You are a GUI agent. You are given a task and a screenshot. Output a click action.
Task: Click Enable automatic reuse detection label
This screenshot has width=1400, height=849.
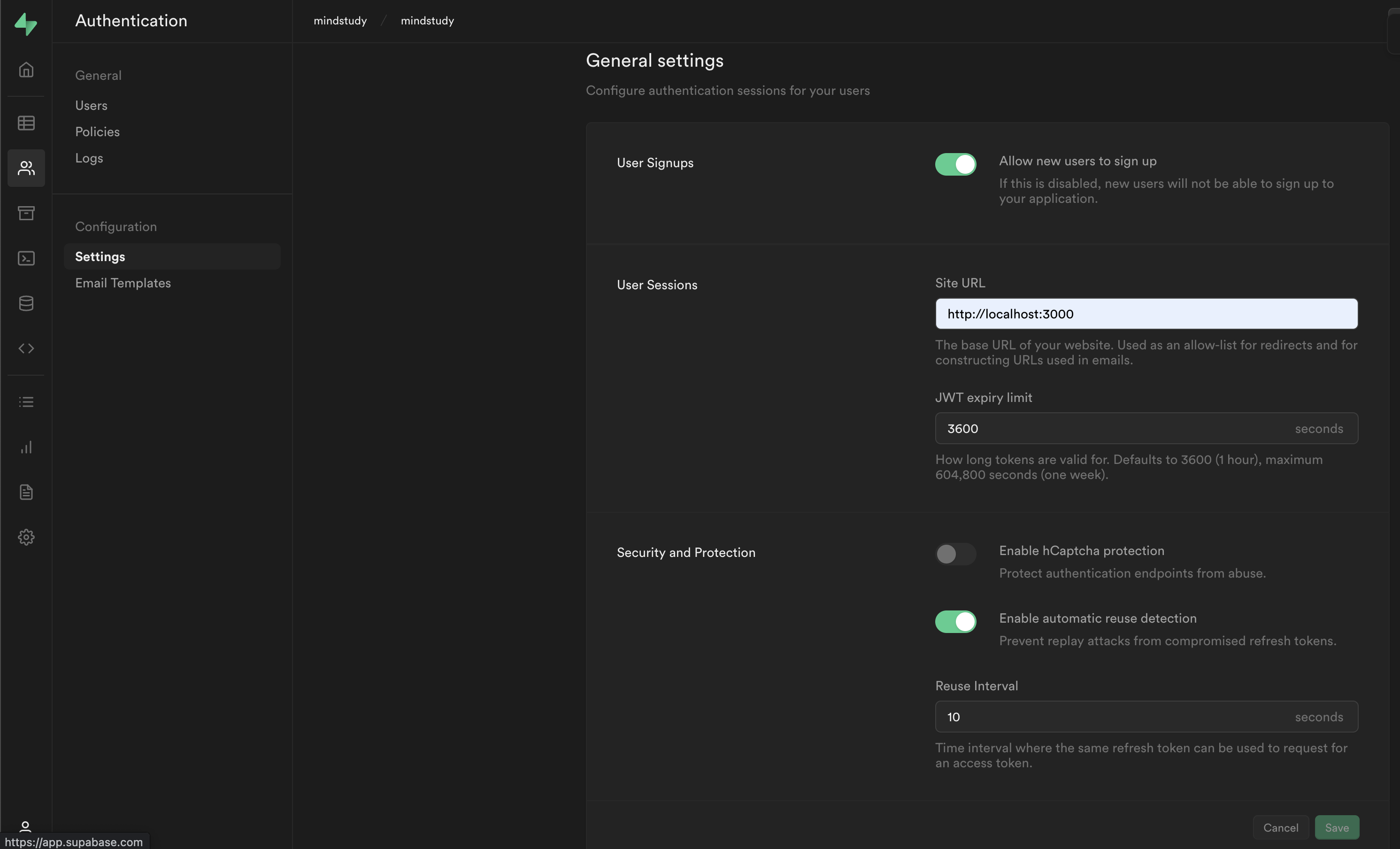(1098, 618)
